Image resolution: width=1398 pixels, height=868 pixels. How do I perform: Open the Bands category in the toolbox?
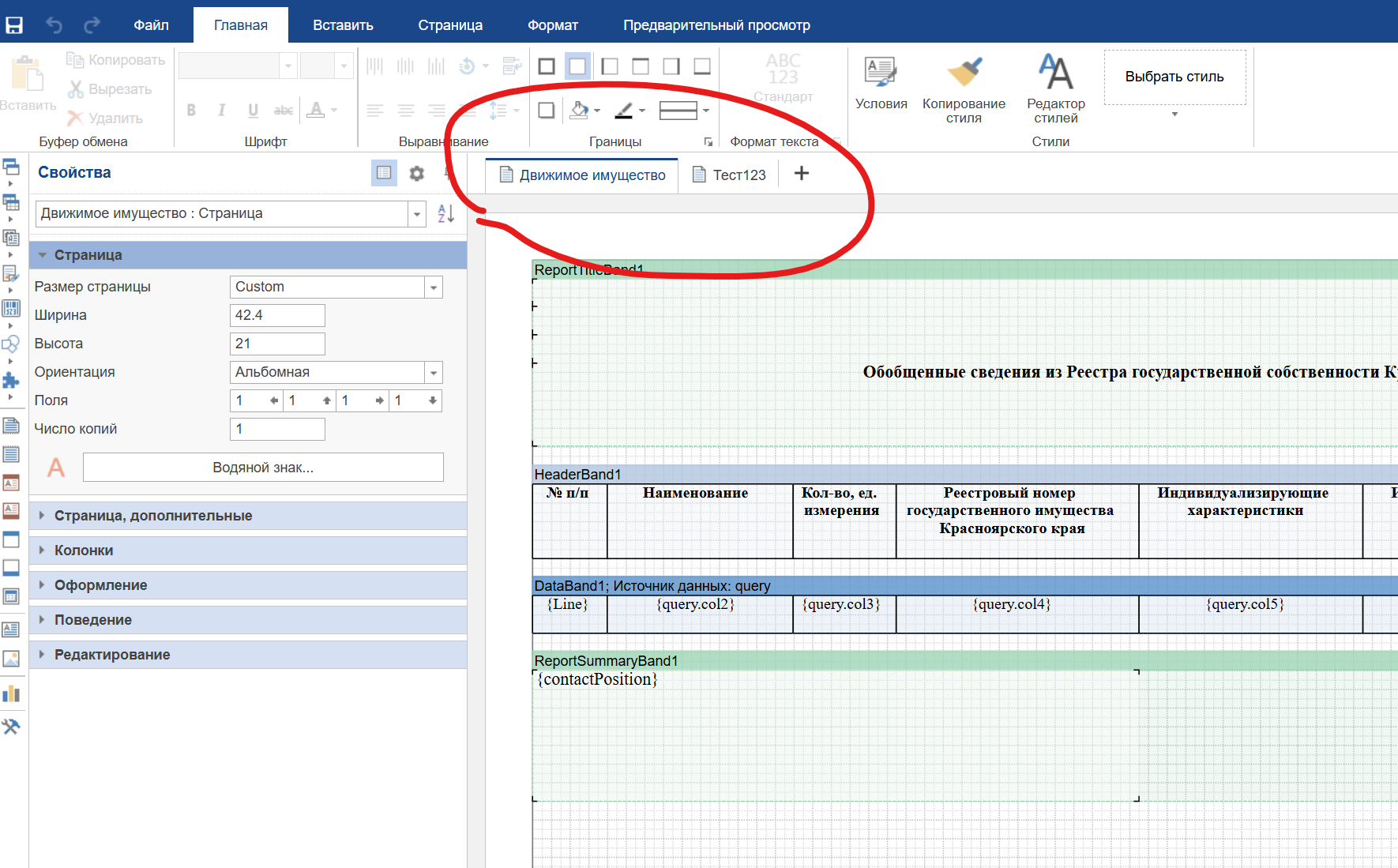[x=11, y=167]
